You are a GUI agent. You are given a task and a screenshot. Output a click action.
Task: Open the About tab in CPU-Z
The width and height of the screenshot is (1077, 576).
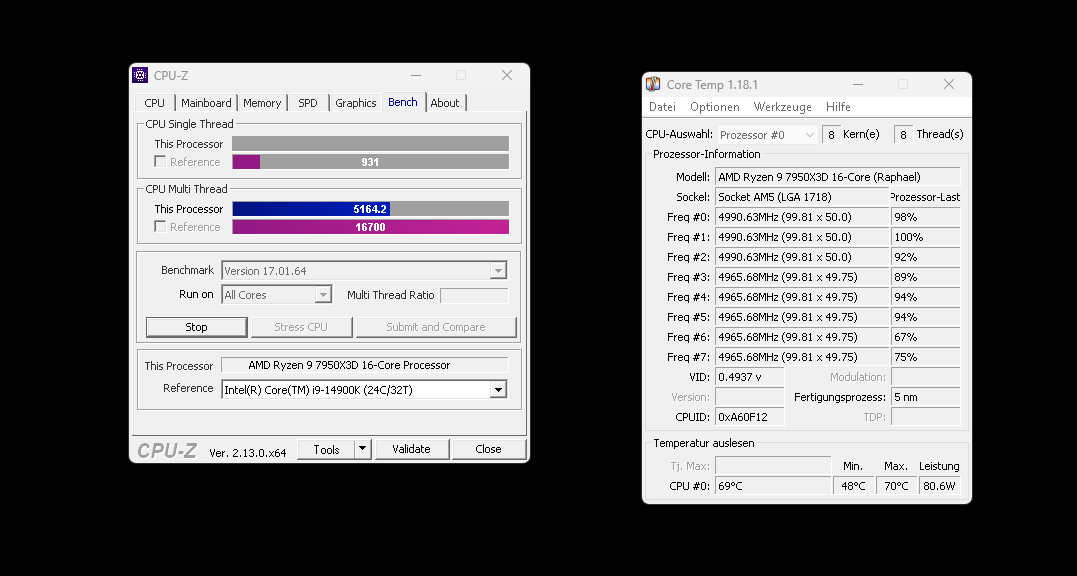tap(445, 103)
